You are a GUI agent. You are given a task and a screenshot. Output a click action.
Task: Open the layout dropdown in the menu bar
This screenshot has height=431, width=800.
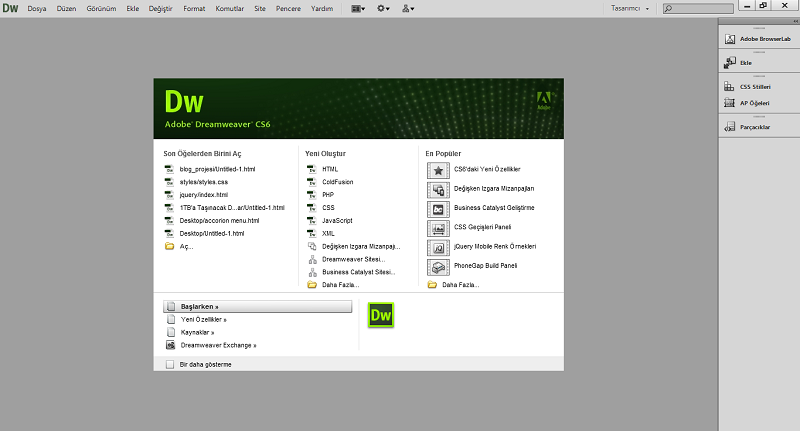[x=358, y=9]
